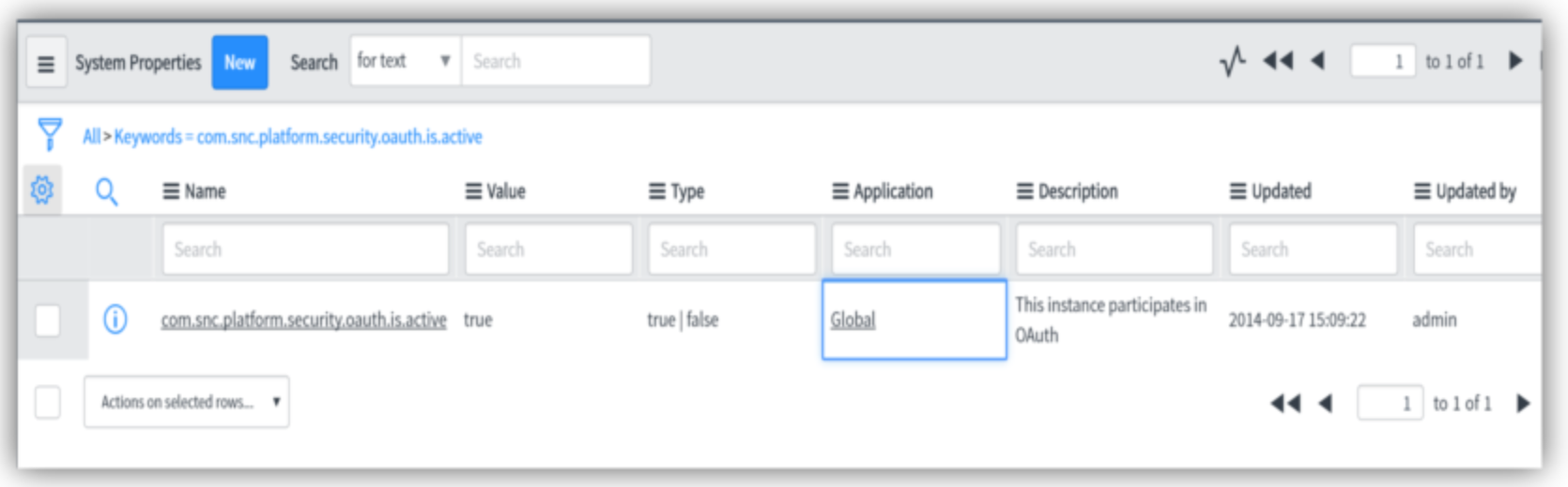This screenshot has height=487, width=1568.
Task: Click the Global application link
Action: click(x=853, y=320)
